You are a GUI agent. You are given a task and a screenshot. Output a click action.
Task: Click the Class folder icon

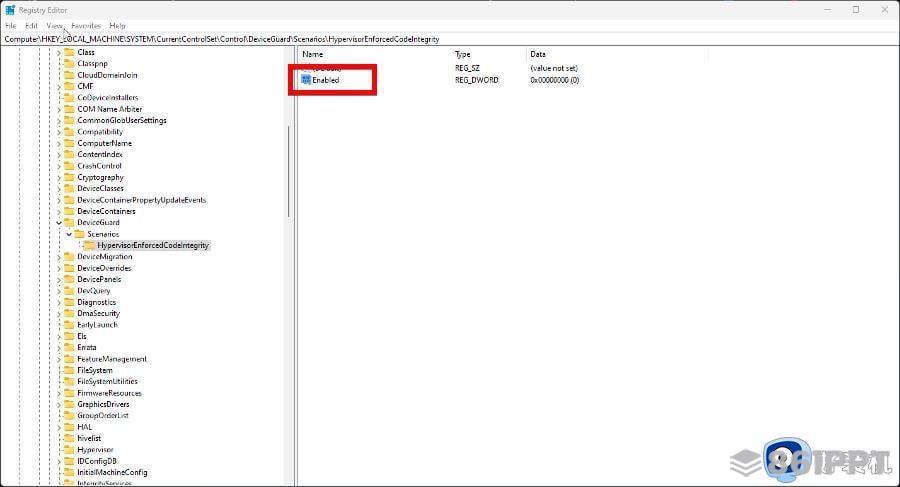point(69,52)
